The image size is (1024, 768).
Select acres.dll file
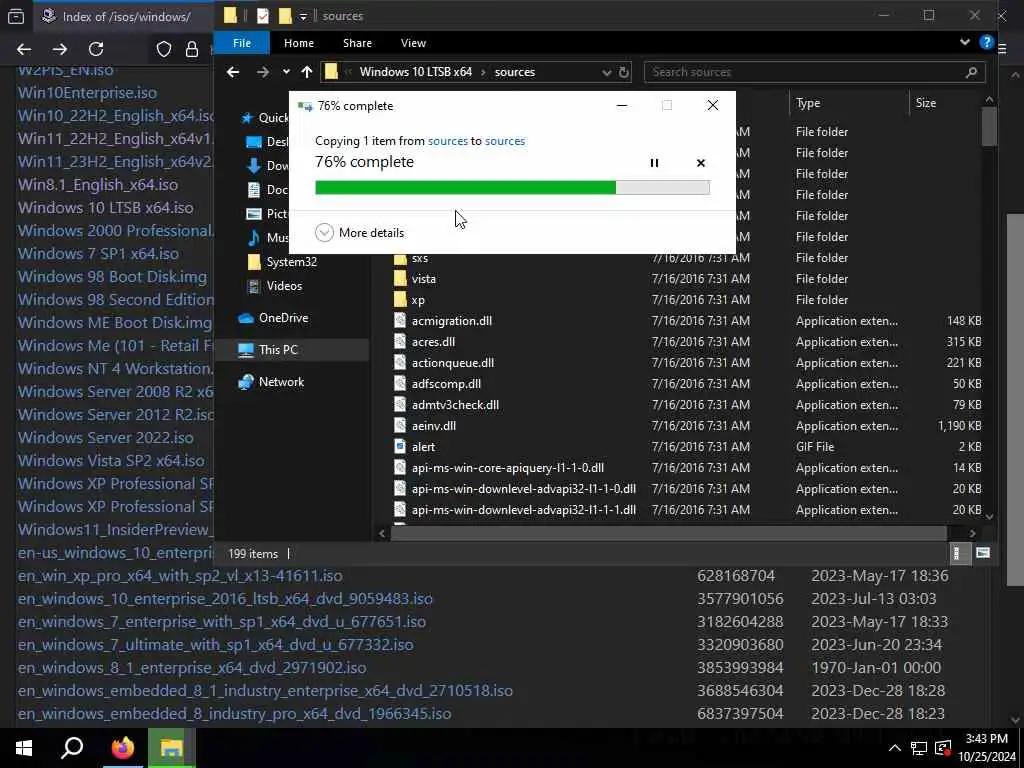(x=434, y=342)
